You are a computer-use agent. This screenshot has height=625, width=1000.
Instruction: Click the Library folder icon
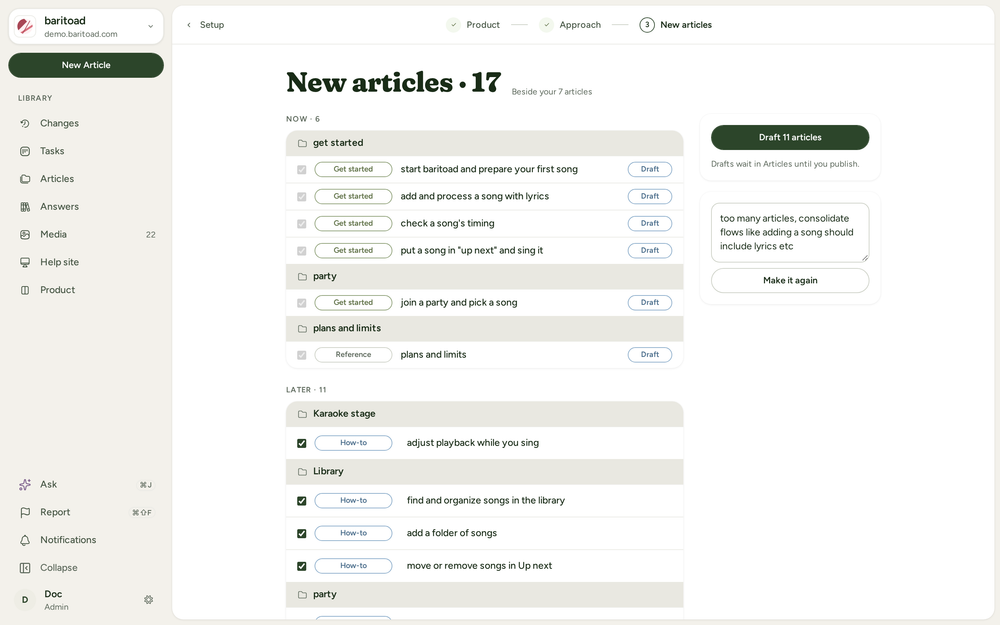click(302, 471)
